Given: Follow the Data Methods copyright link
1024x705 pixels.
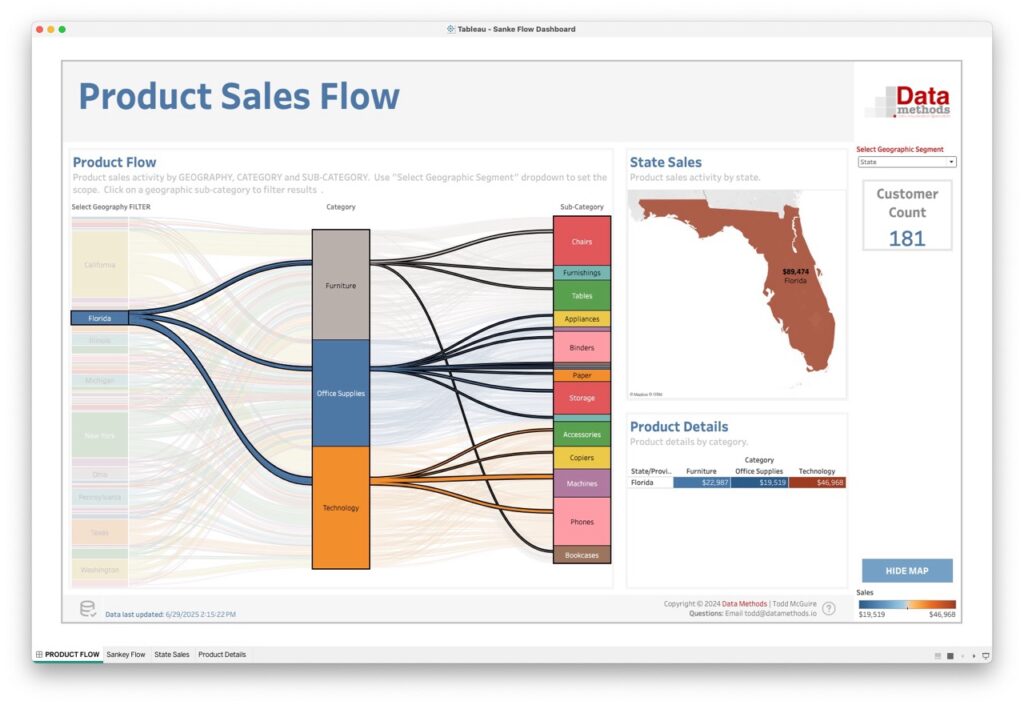Looking at the screenshot, I should click(744, 604).
